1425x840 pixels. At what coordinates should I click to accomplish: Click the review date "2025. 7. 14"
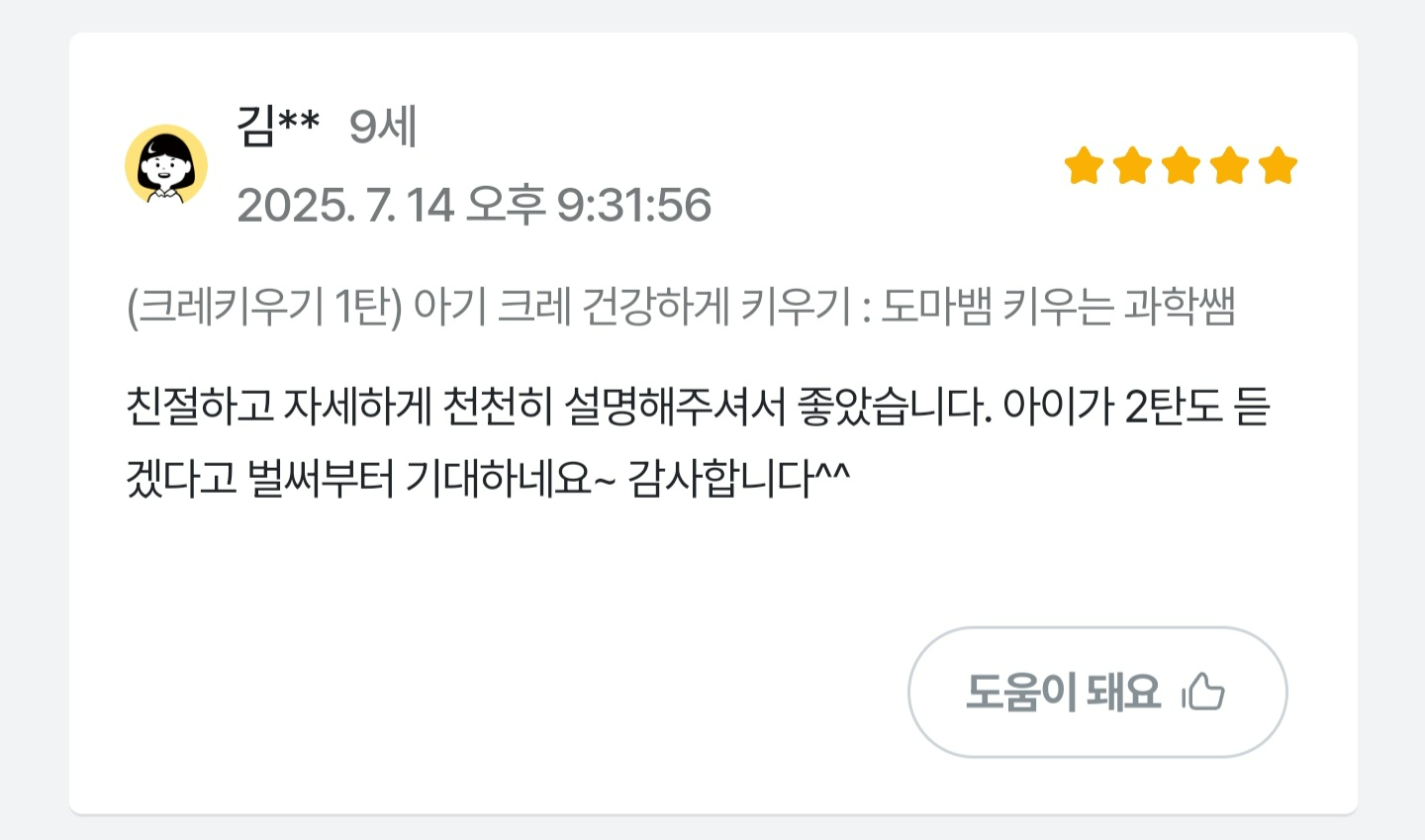coord(345,205)
